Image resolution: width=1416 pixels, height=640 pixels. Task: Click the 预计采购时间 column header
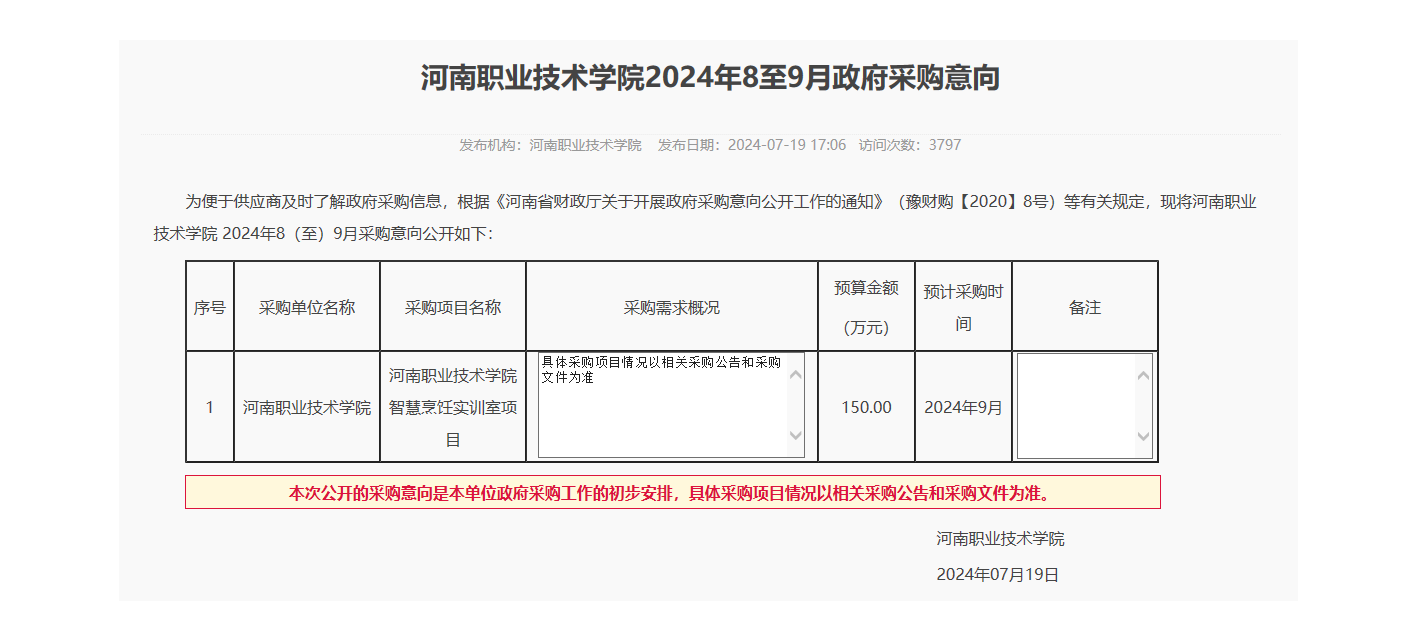[963, 307]
